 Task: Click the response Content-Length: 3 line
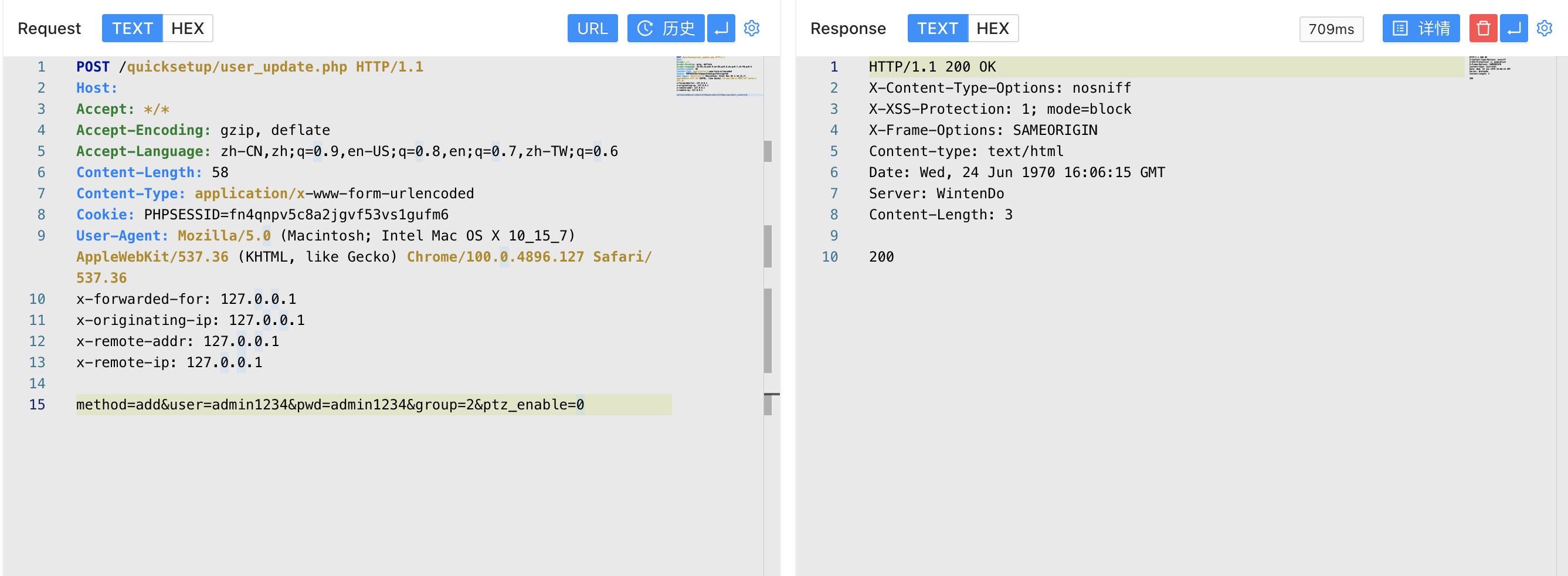941,215
